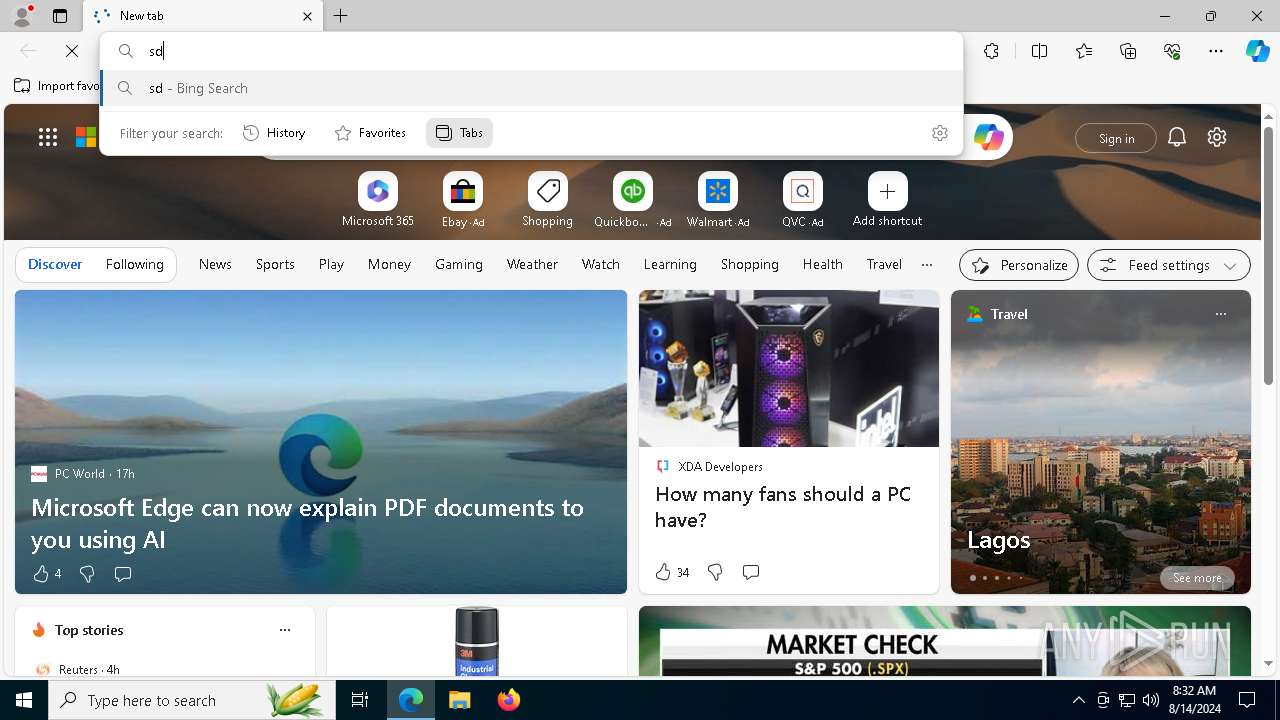The image size is (1280, 720).
Task: Open the tab actions menu icon
Action: coord(60,16)
